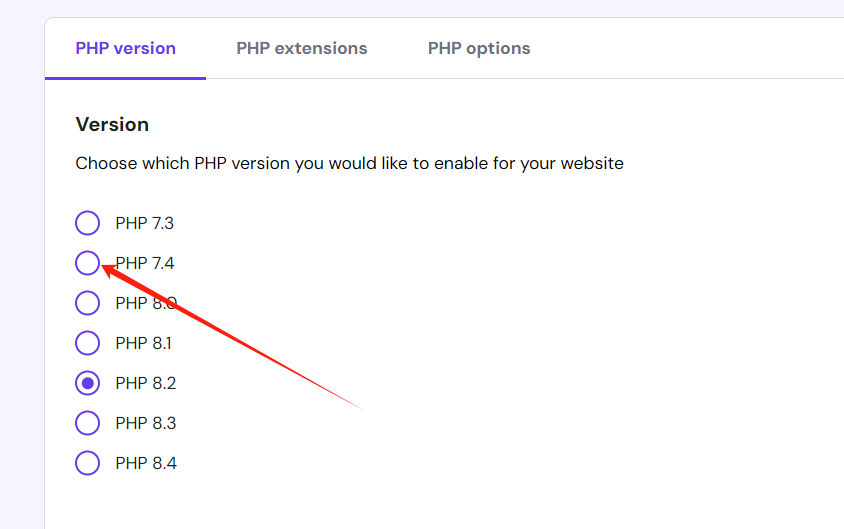Viewport: 844px width, 529px height.
Task: Enable the PHP 8.0 radio button
Action: [x=88, y=303]
